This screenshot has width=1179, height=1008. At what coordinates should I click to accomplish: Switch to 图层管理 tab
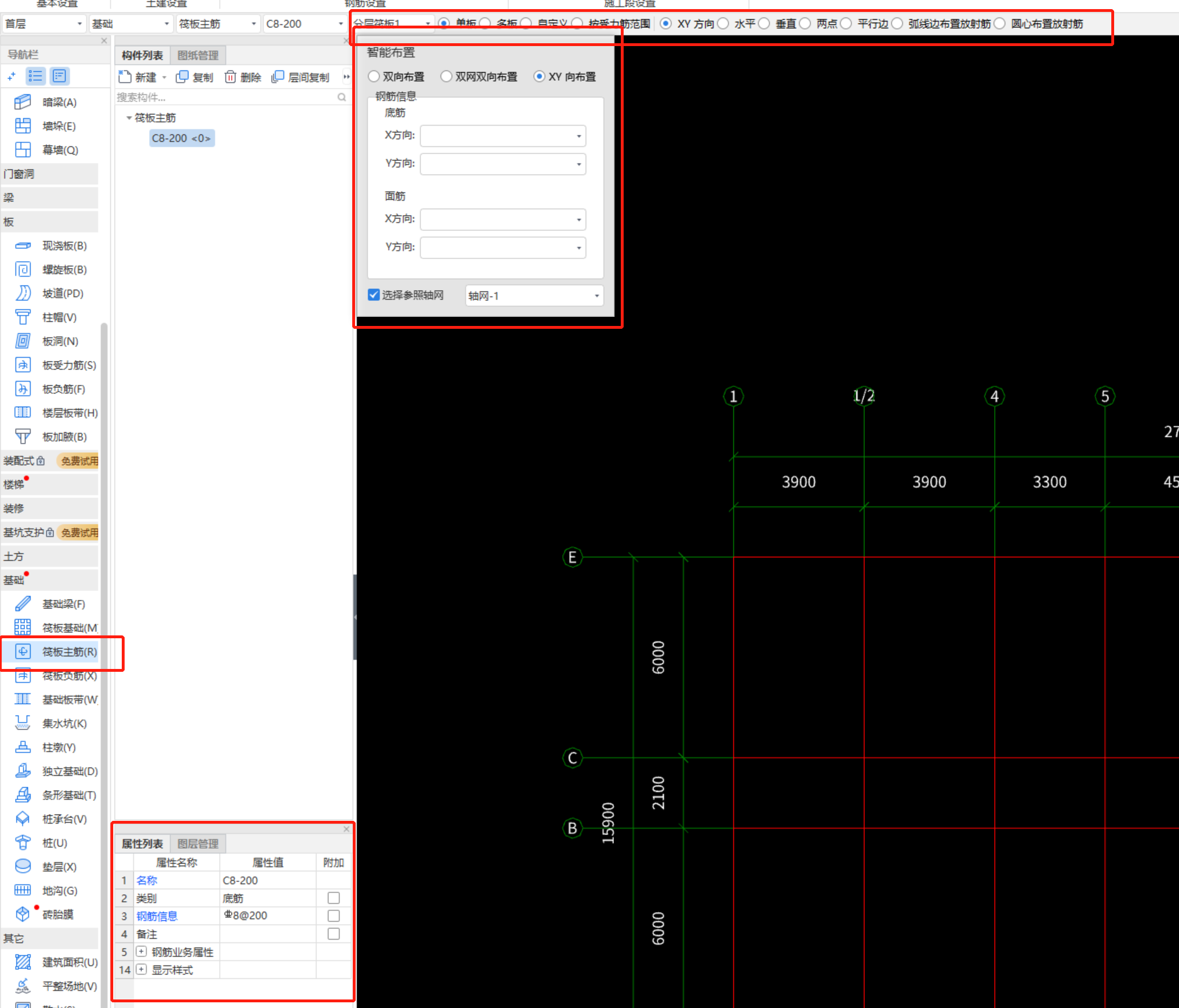(198, 844)
